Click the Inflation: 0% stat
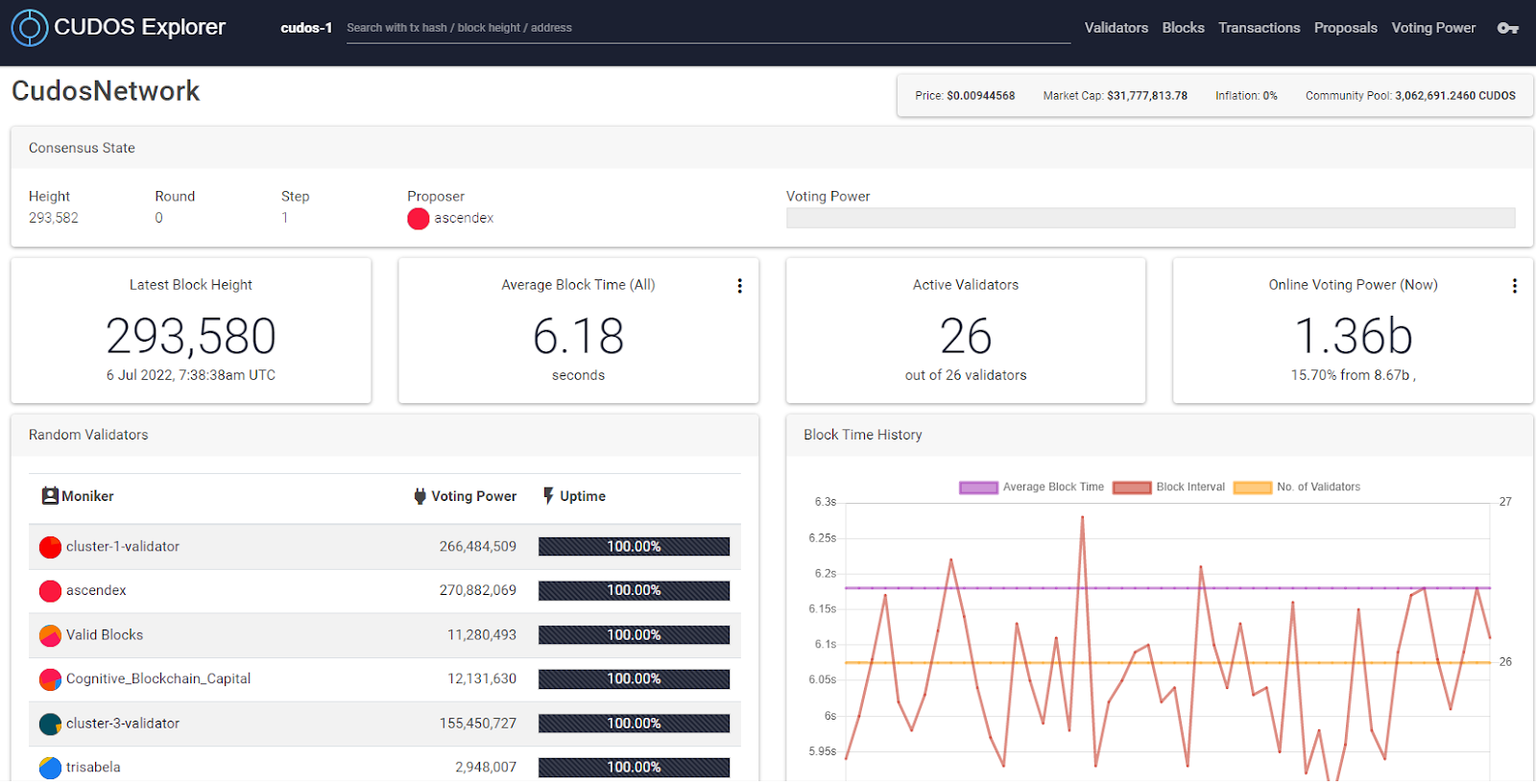 tap(1246, 96)
